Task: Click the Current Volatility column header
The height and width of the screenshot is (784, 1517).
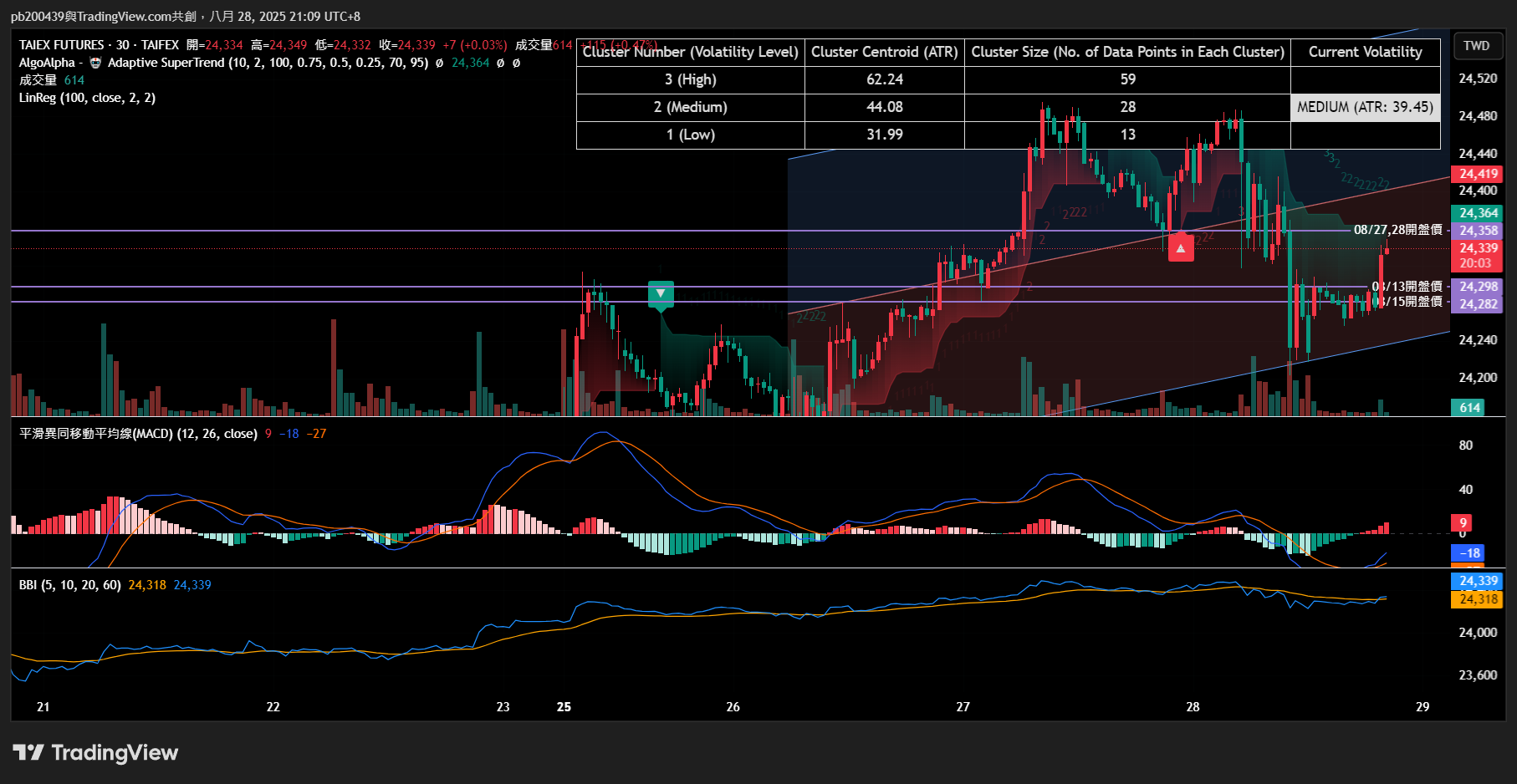Action: pos(1365,52)
